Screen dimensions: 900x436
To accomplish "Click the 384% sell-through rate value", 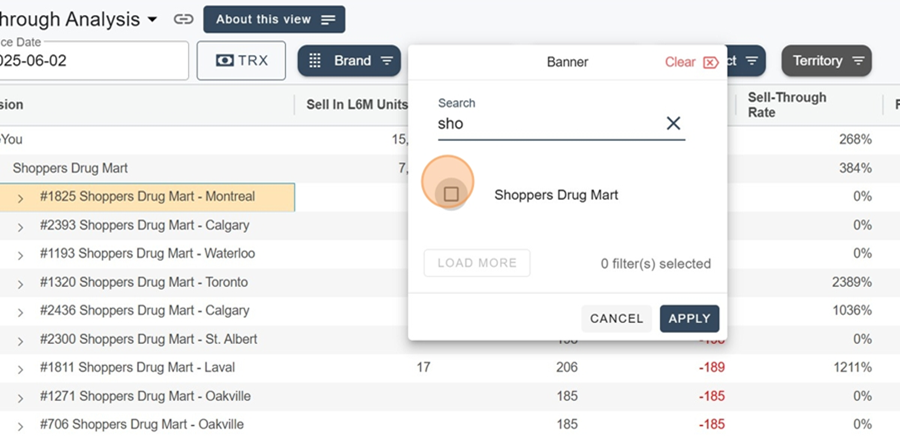I will coord(855,168).
